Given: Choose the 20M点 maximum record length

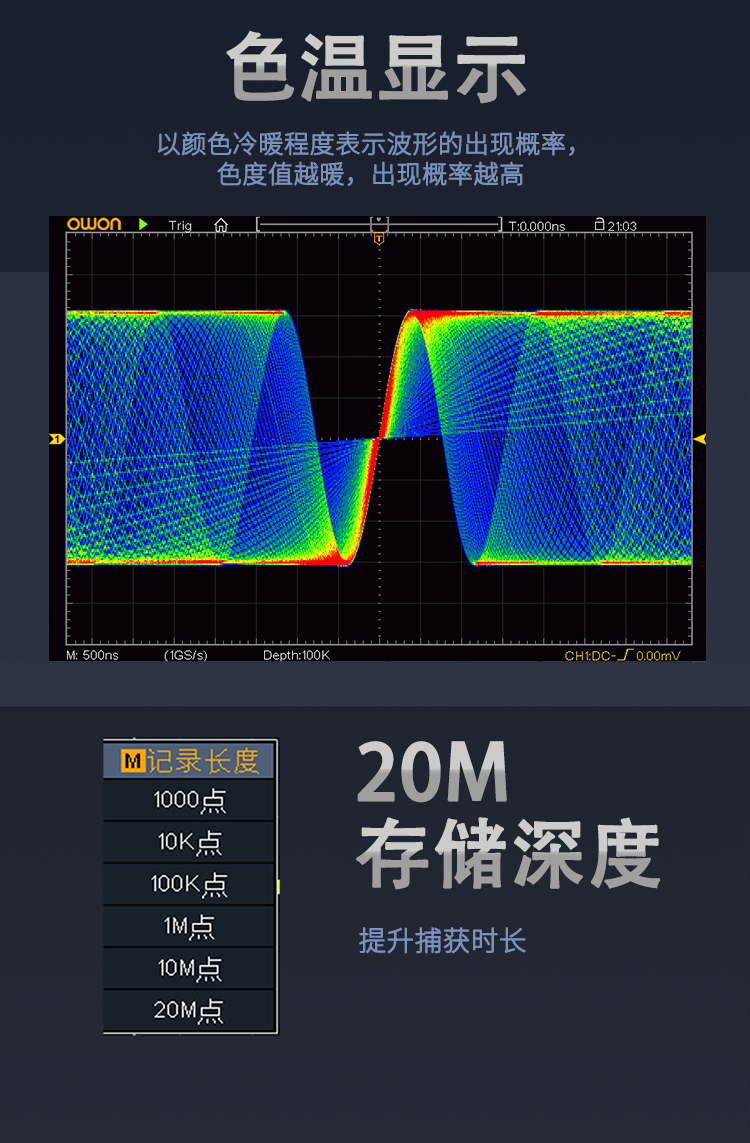Looking at the screenshot, I should [x=189, y=1011].
